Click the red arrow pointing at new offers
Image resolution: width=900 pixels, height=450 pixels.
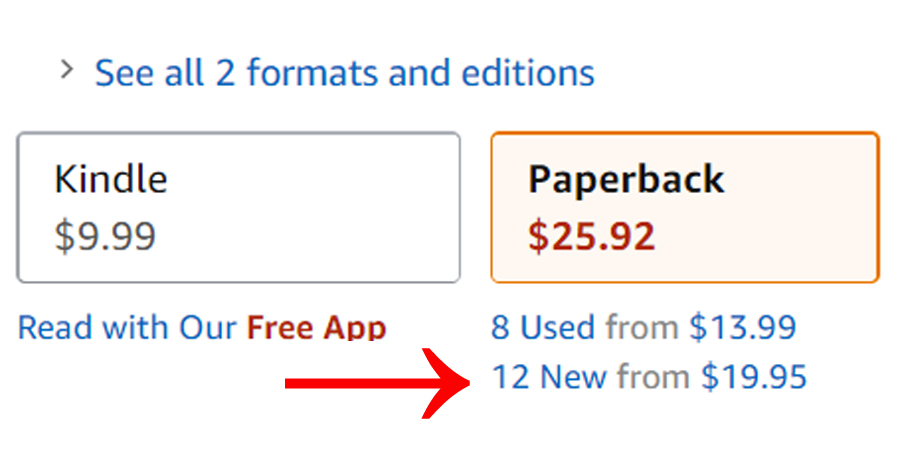tap(370, 382)
